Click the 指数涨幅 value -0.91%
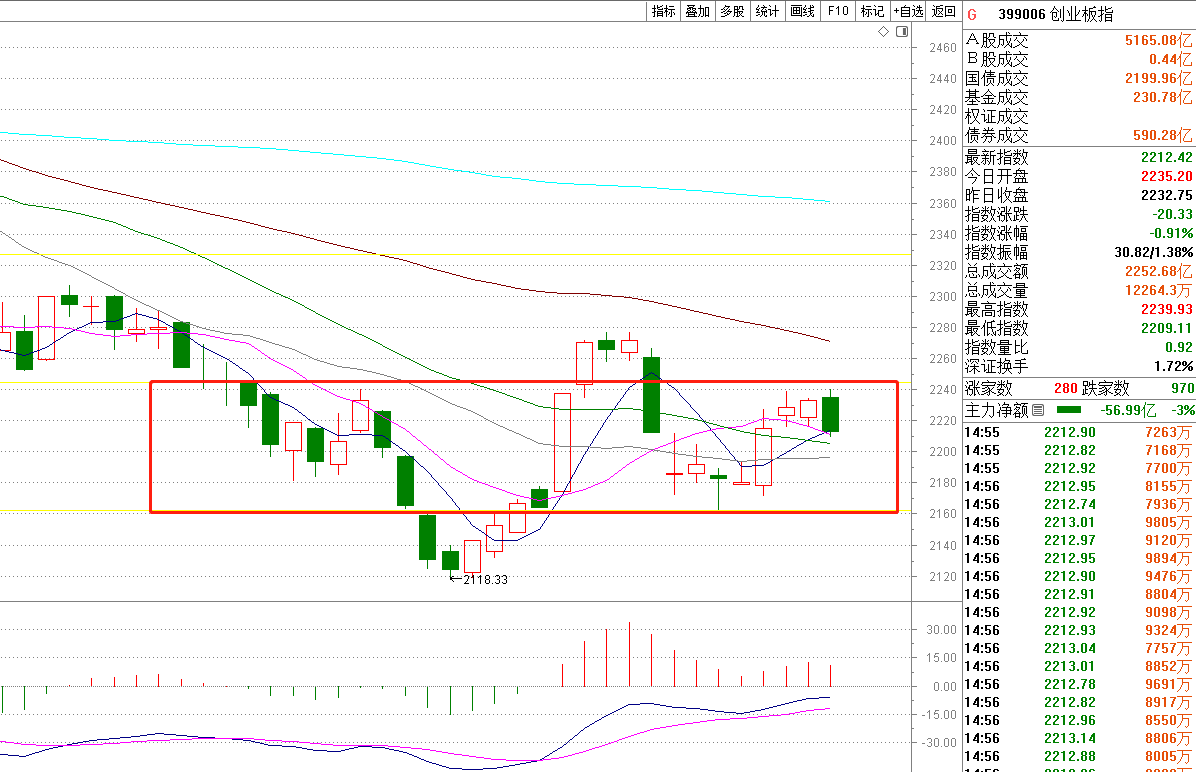Image resolution: width=1196 pixels, height=772 pixels. pyautogui.click(x=1171, y=233)
